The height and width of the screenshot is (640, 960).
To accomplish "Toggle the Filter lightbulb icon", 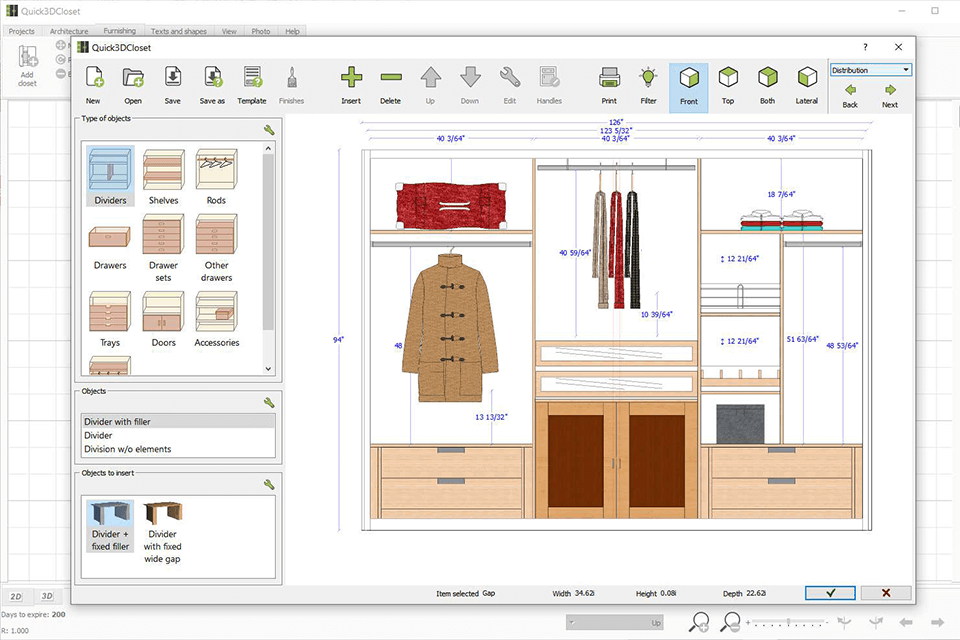I will [649, 79].
